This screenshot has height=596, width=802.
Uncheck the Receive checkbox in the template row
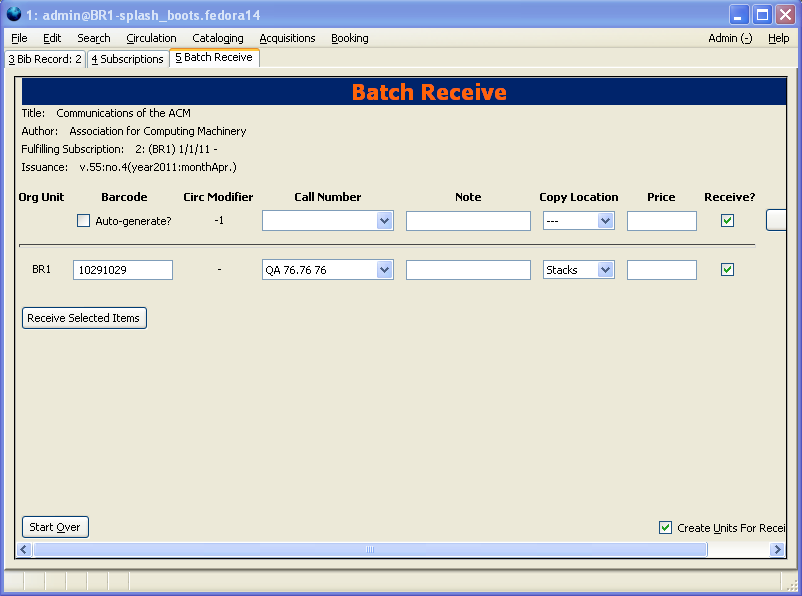pos(727,221)
